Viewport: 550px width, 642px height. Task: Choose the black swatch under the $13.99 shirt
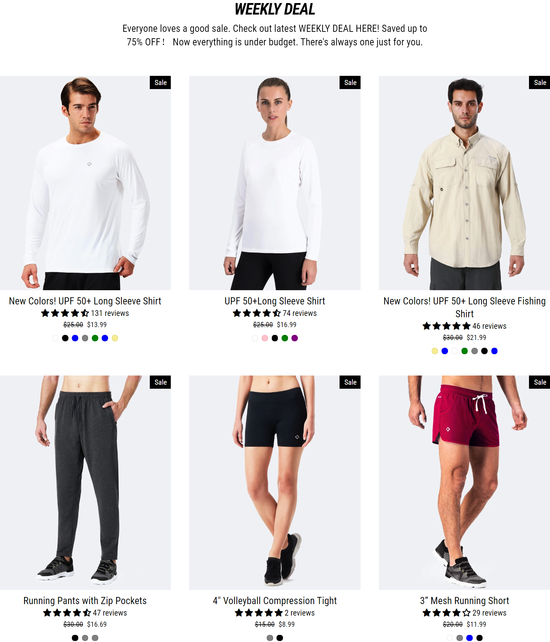click(x=65, y=338)
